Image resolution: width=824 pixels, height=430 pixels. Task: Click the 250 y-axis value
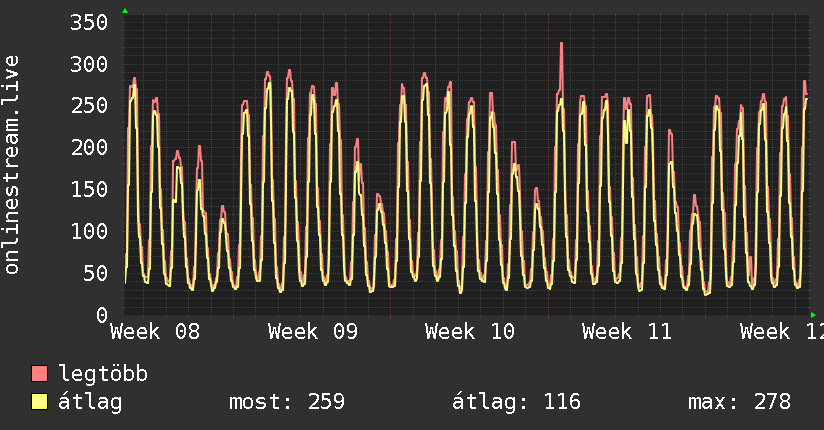(89, 105)
